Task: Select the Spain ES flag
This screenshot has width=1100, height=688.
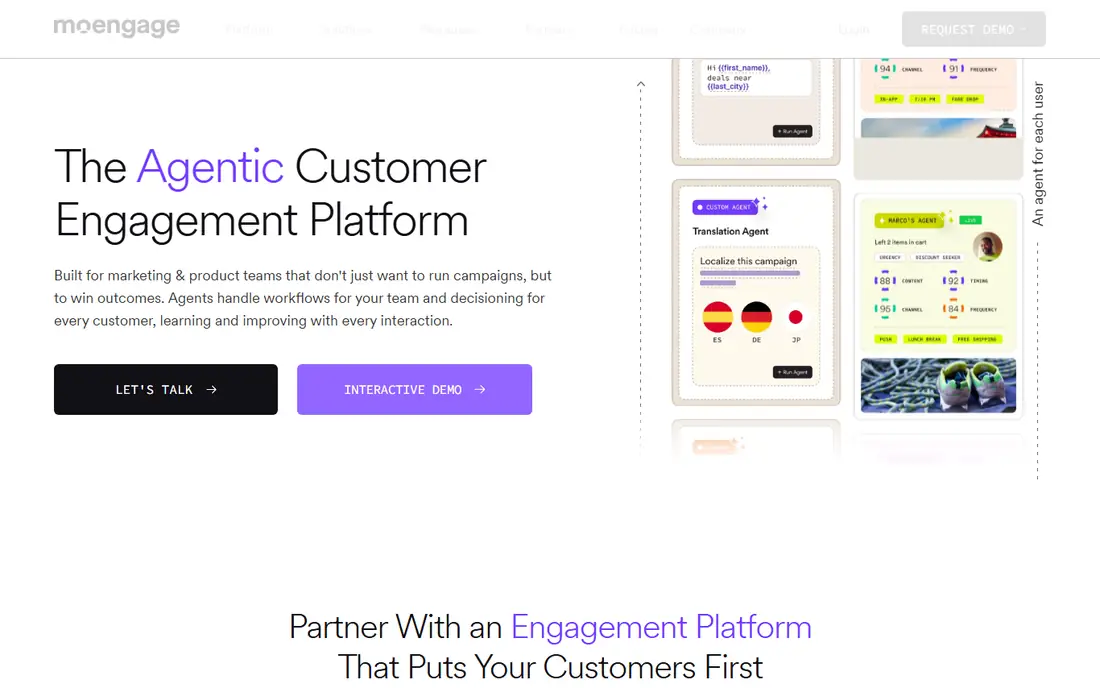Action: click(x=717, y=317)
